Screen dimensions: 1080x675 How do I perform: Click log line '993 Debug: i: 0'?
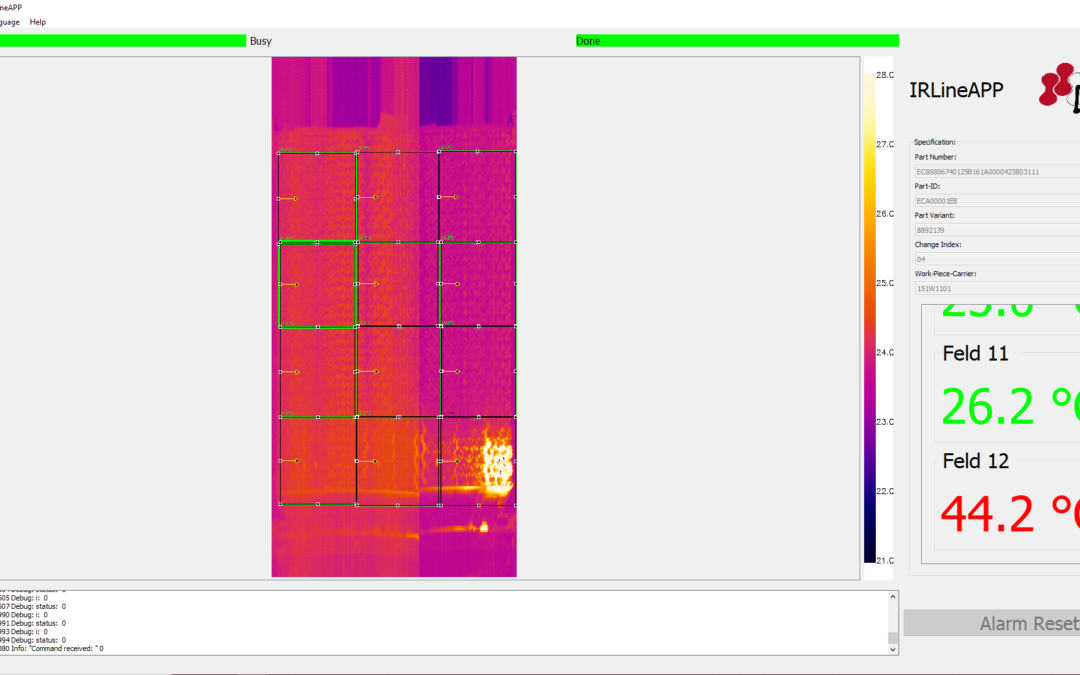(24, 632)
